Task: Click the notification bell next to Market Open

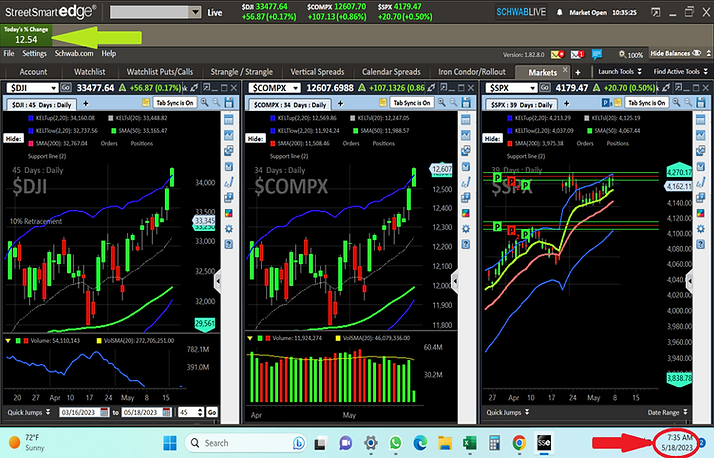Action: tap(560, 13)
